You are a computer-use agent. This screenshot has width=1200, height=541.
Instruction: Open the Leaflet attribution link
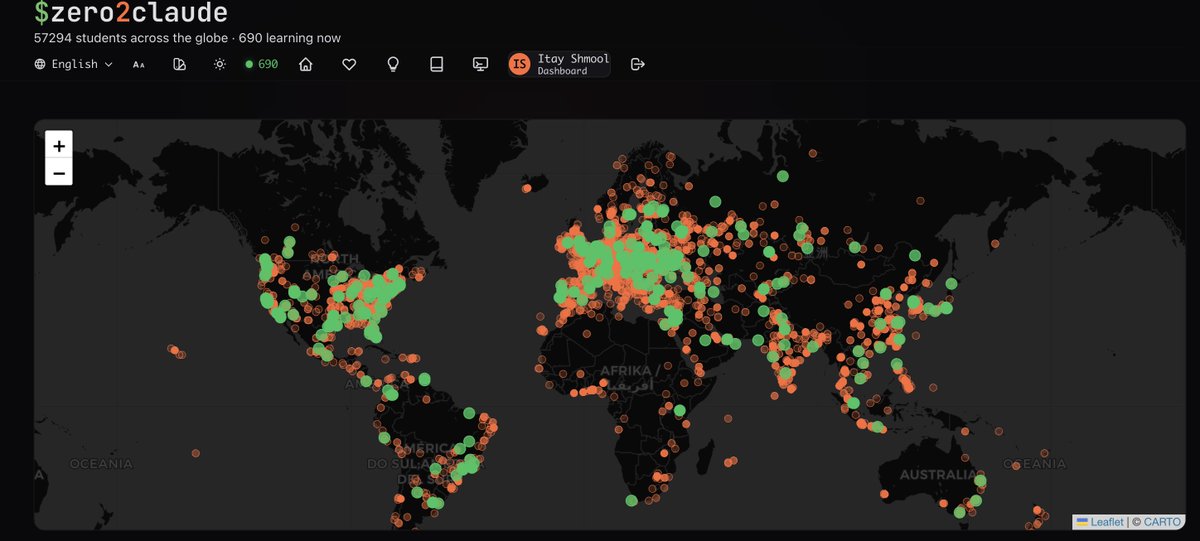[x=1107, y=522]
